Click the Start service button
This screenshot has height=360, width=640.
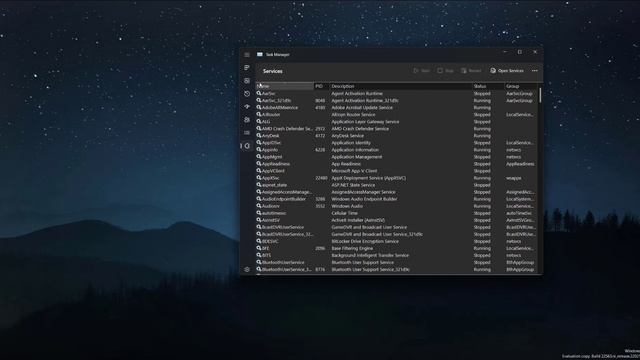point(421,71)
